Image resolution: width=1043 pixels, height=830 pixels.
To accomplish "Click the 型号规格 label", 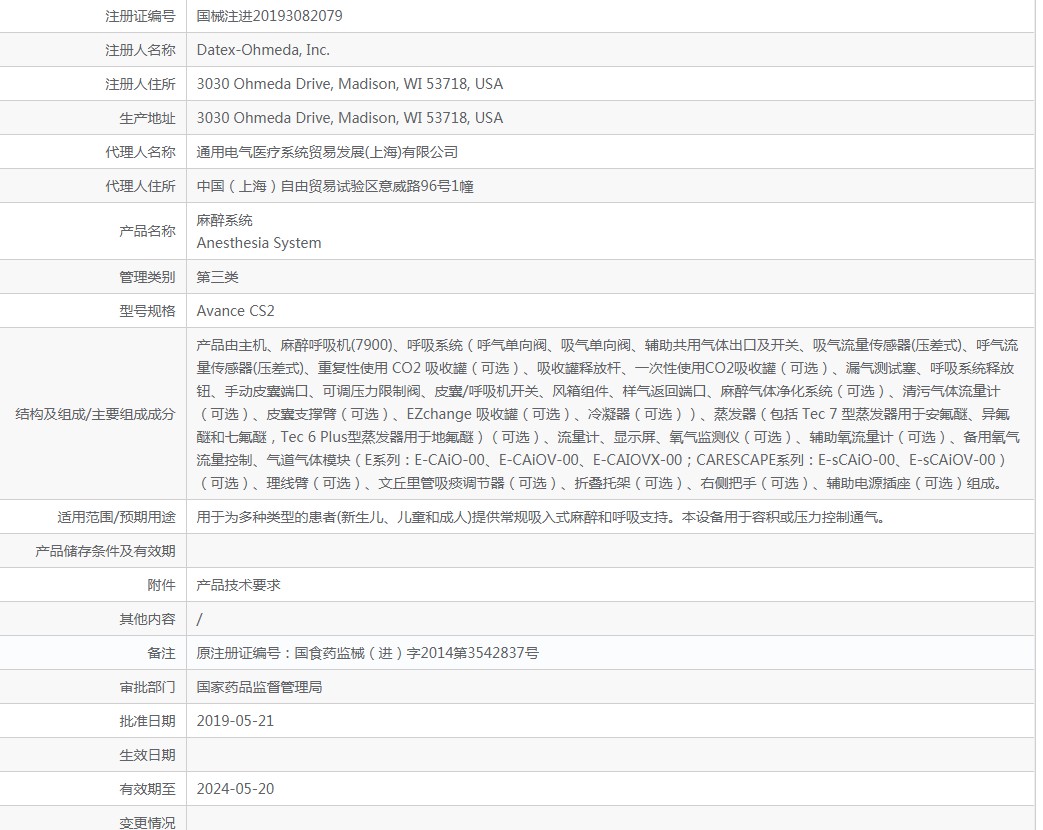I will [148, 311].
